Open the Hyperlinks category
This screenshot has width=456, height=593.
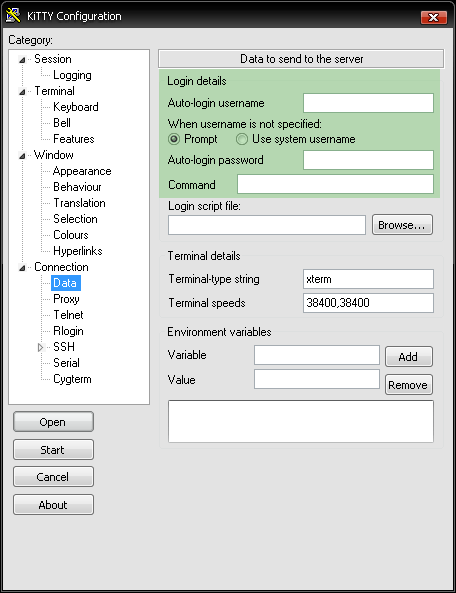click(x=78, y=251)
